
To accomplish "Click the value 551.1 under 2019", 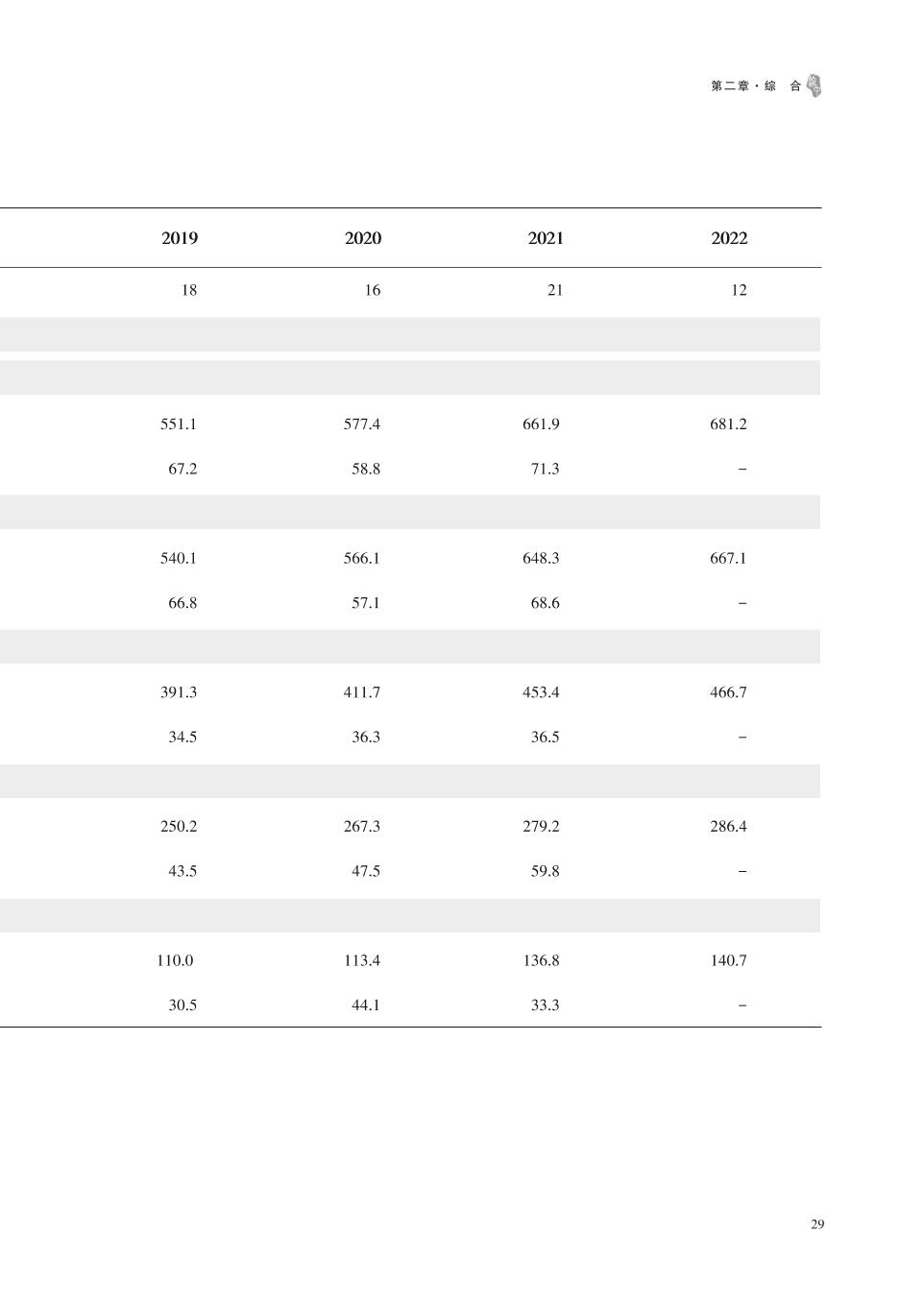I will click(x=179, y=424).
